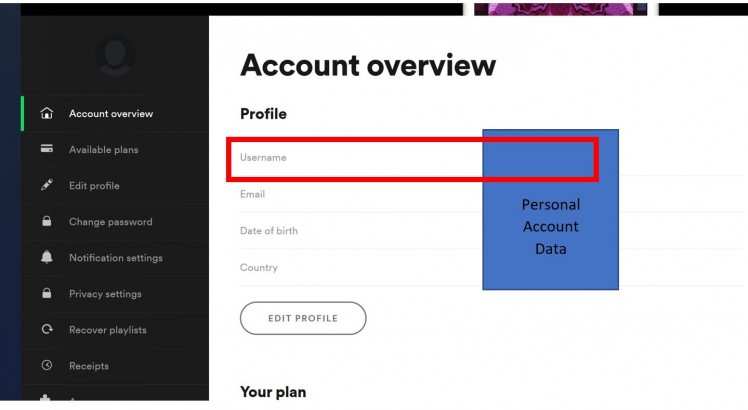Image resolution: width=748 pixels, height=410 pixels.
Task: Click the profile avatar in the sidebar
Action: [115, 57]
